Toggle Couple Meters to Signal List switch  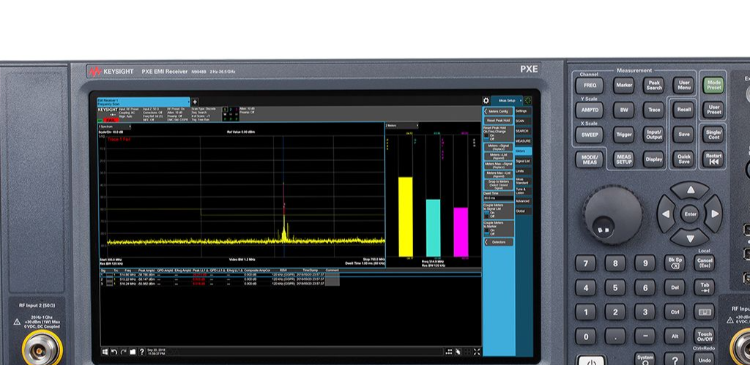click(487, 214)
